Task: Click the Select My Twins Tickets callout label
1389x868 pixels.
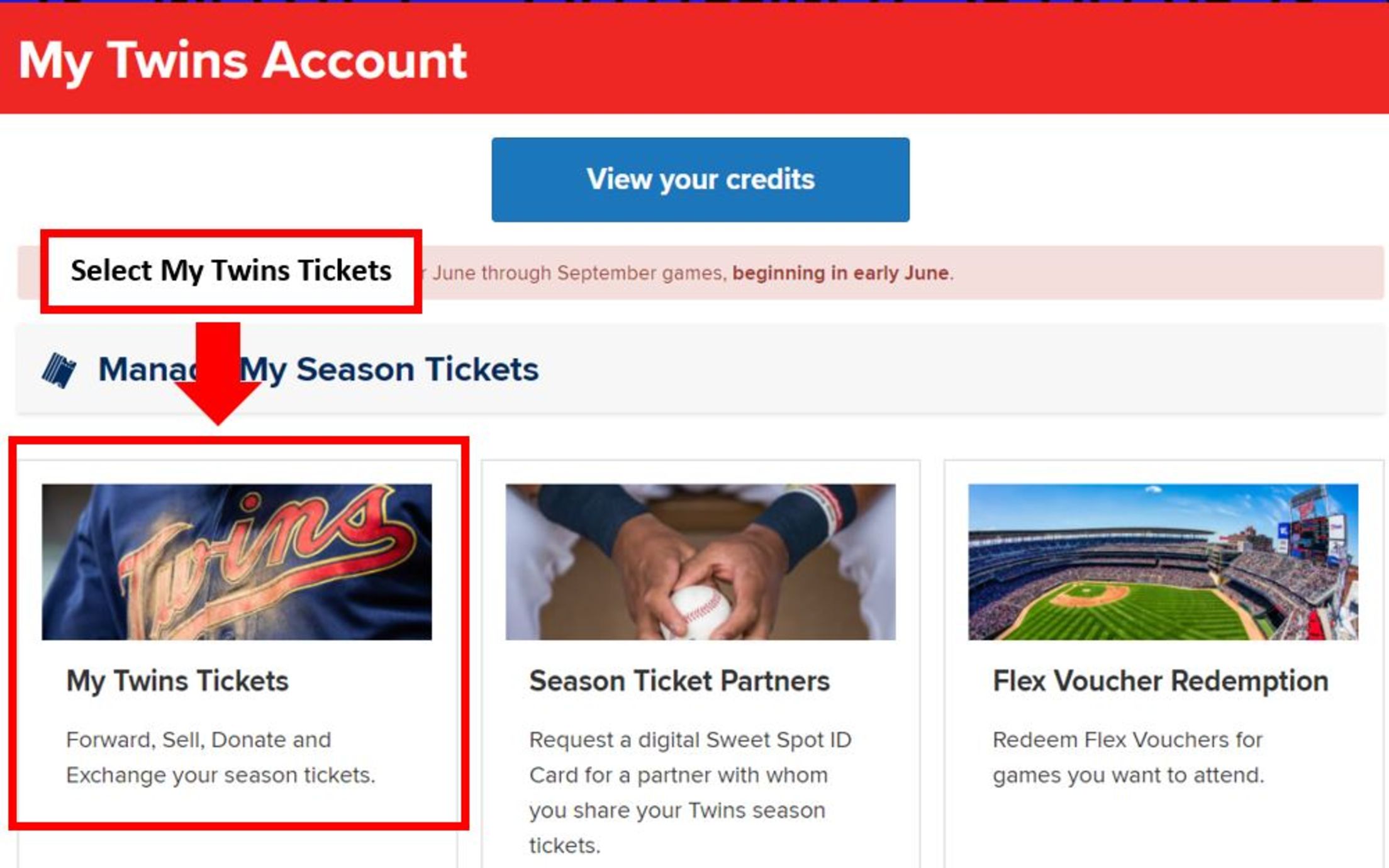Action: [x=233, y=272]
